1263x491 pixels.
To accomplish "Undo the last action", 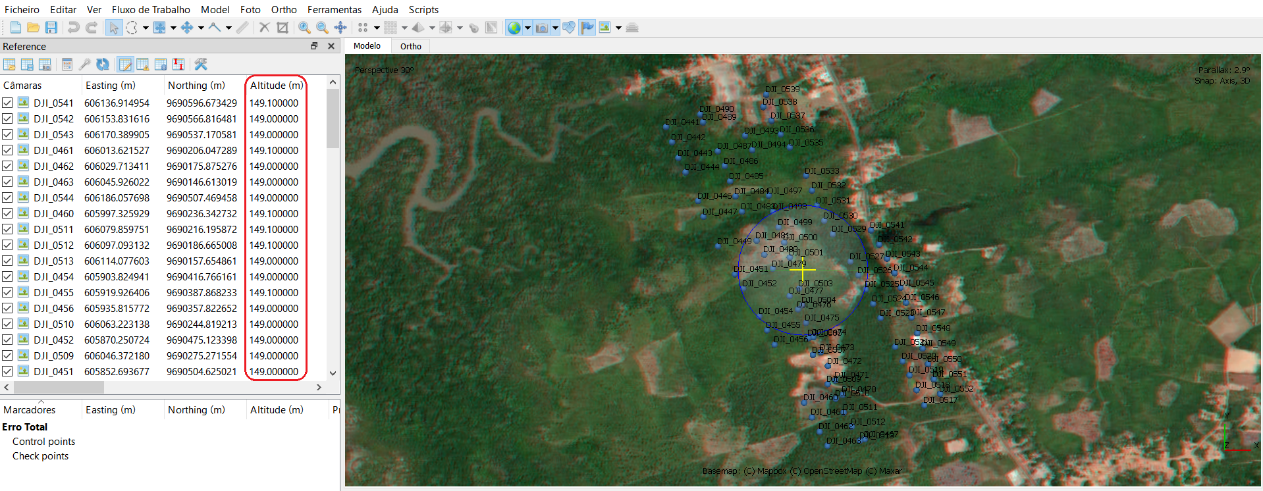I will click(74, 27).
